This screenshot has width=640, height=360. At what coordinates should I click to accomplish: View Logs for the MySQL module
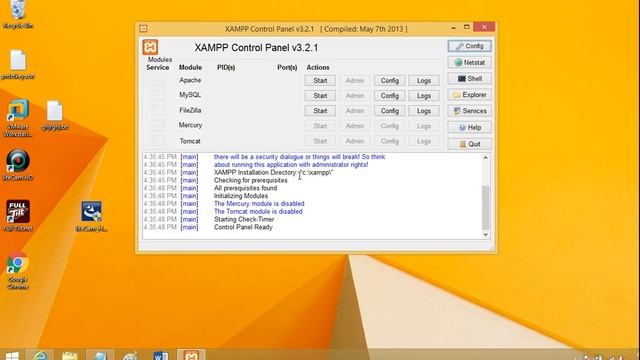point(424,96)
